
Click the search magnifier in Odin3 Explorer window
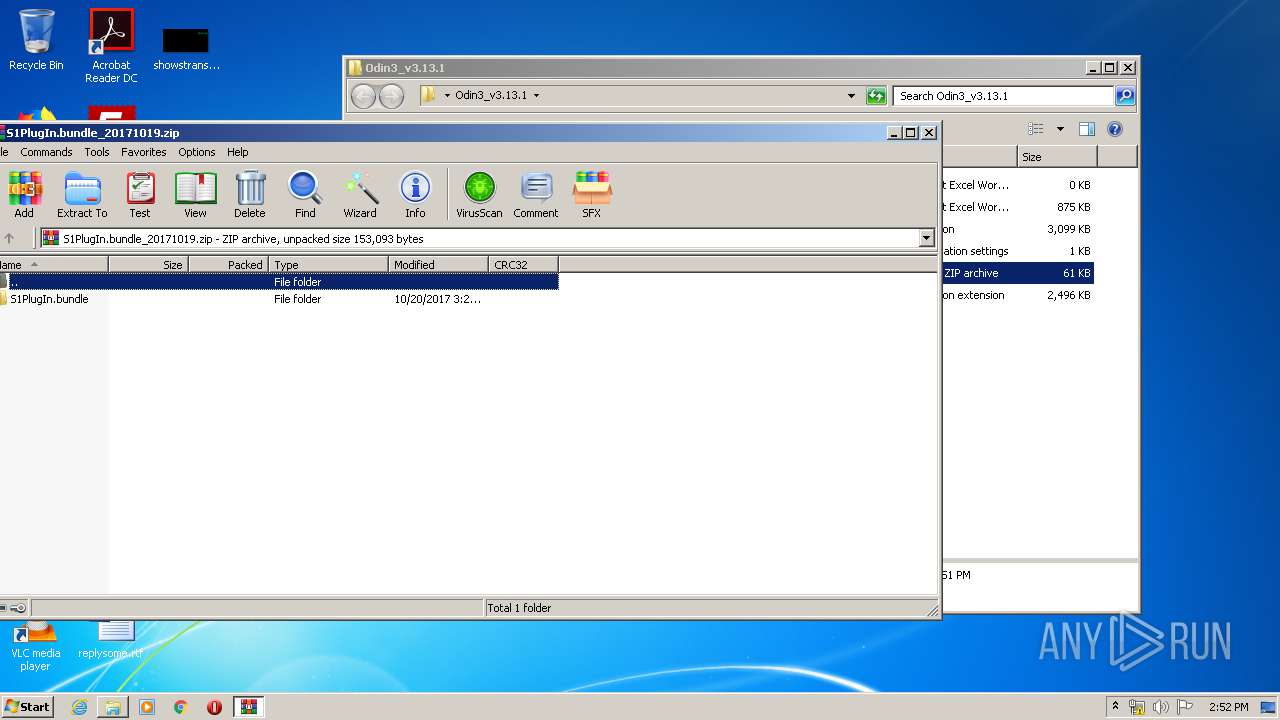pos(1125,96)
